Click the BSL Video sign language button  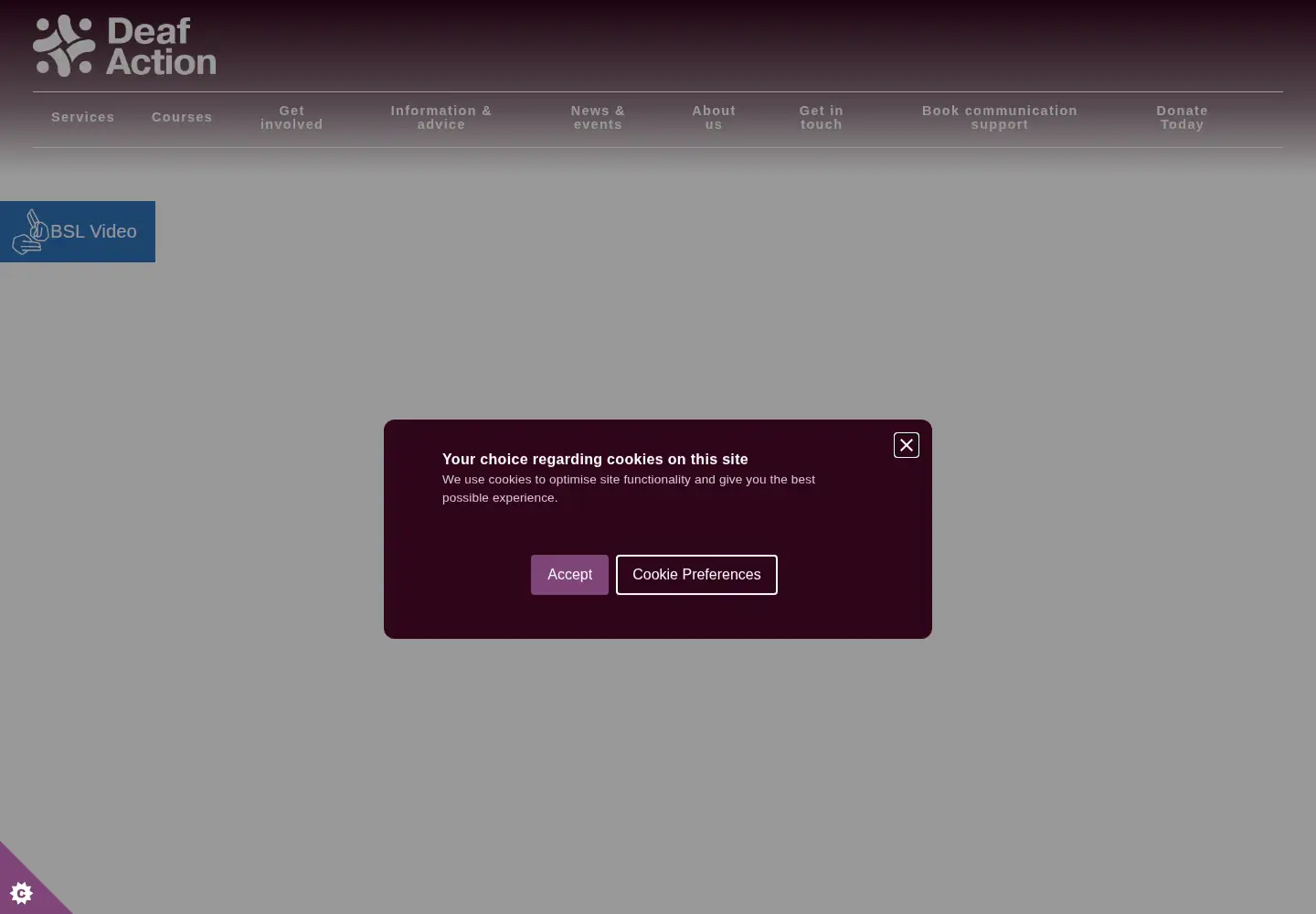pyautogui.click(x=78, y=231)
